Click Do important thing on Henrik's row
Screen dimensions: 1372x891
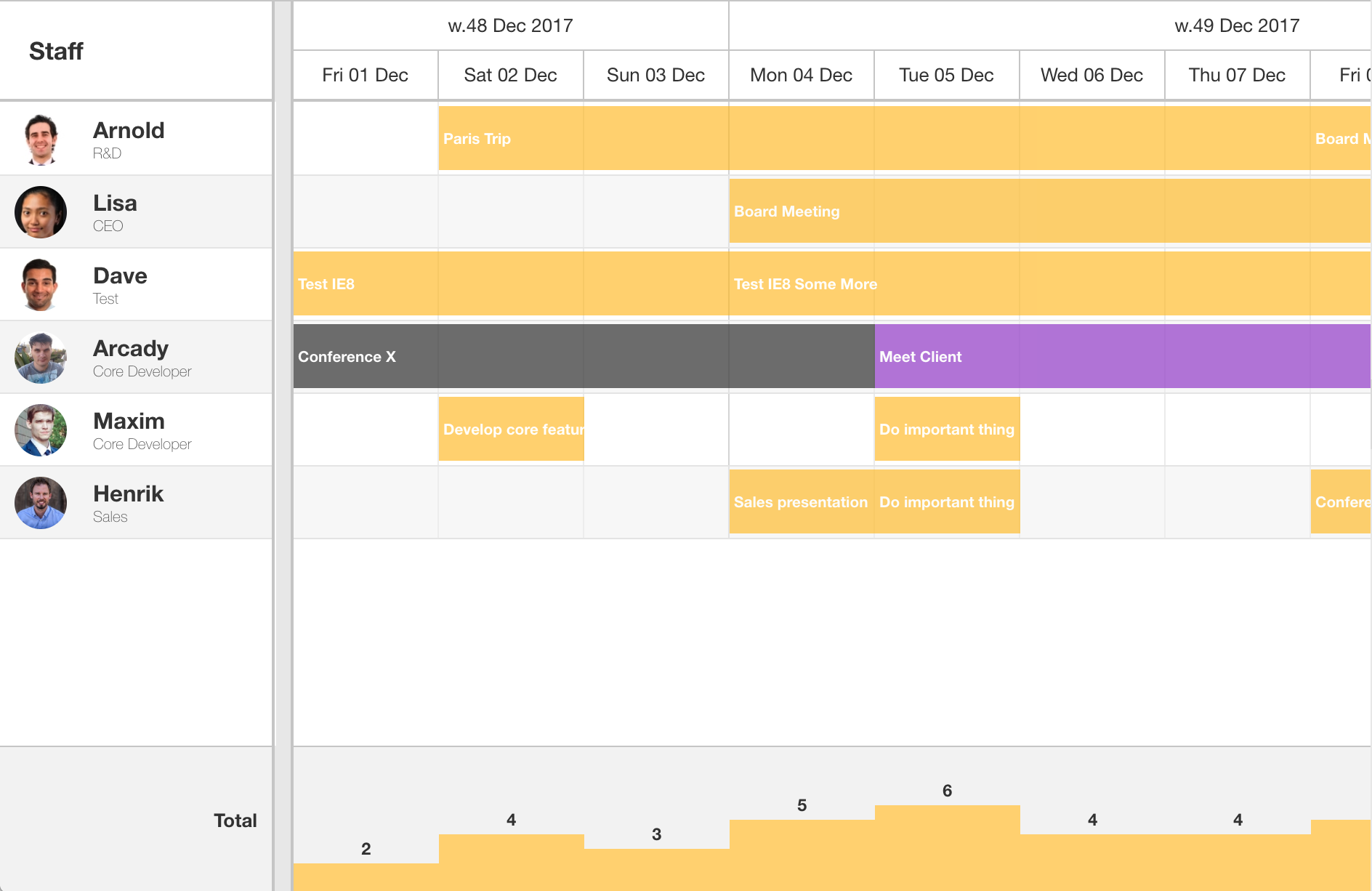(x=946, y=501)
